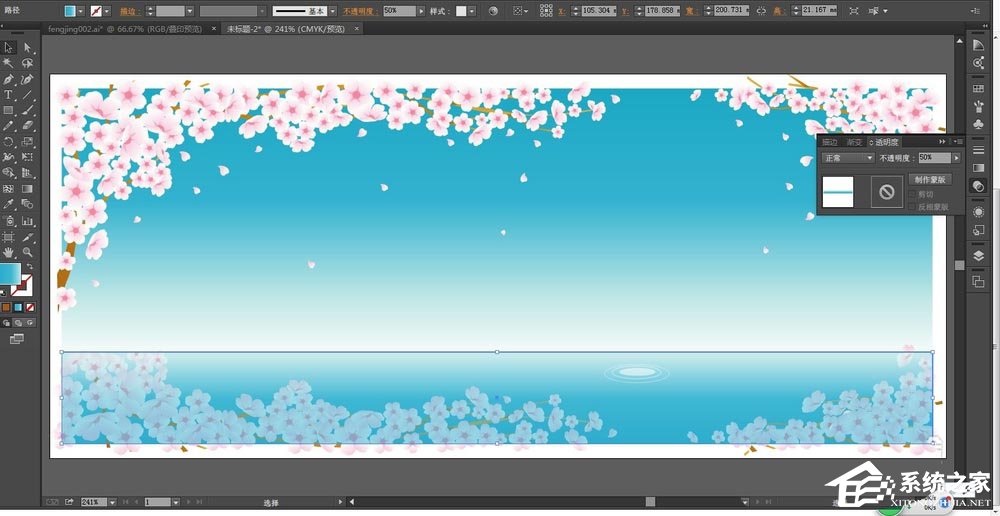The height and width of the screenshot is (516, 1000).
Task: Open the 基本 stroke profile dropdown
Action: pos(334,11)
